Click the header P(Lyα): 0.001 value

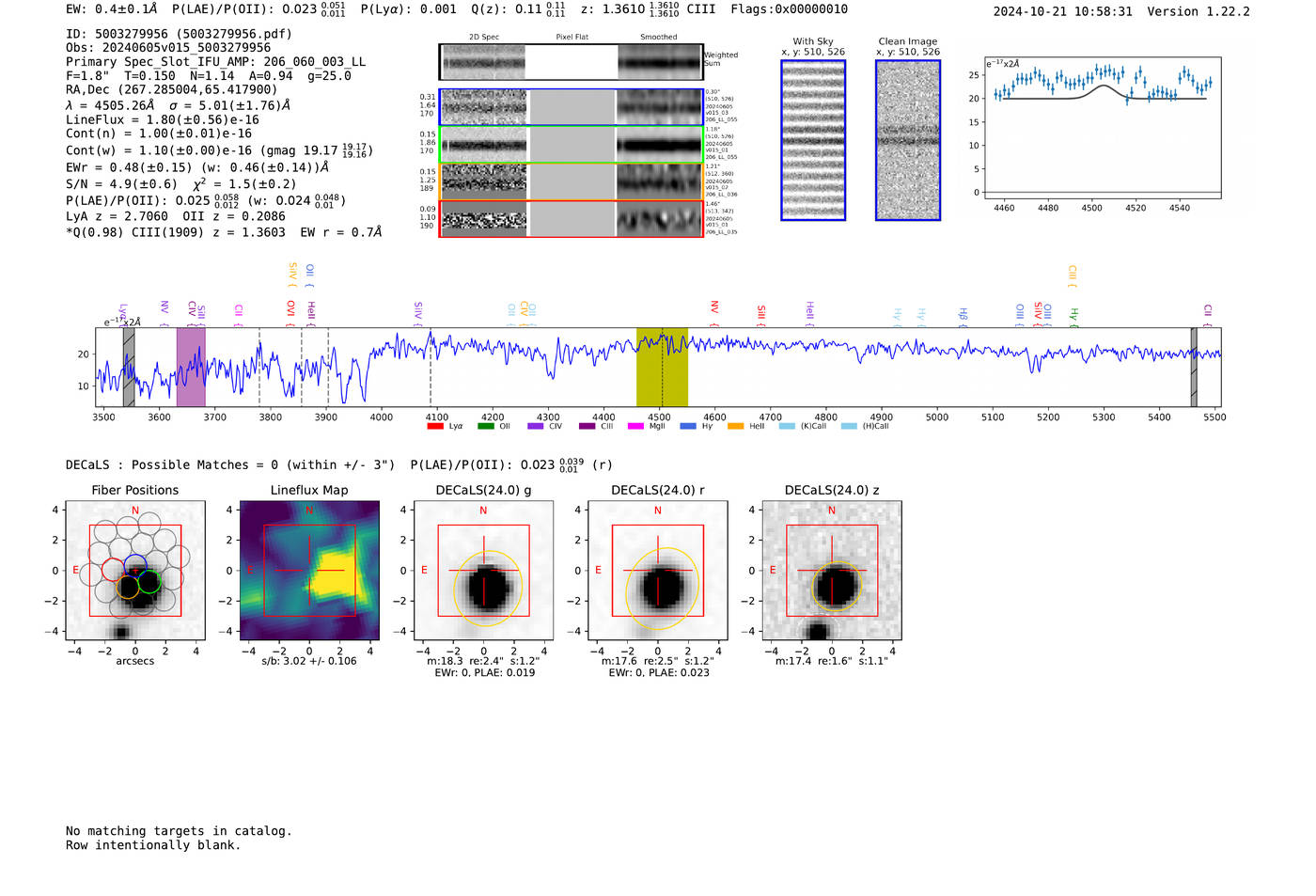[408, 9]
